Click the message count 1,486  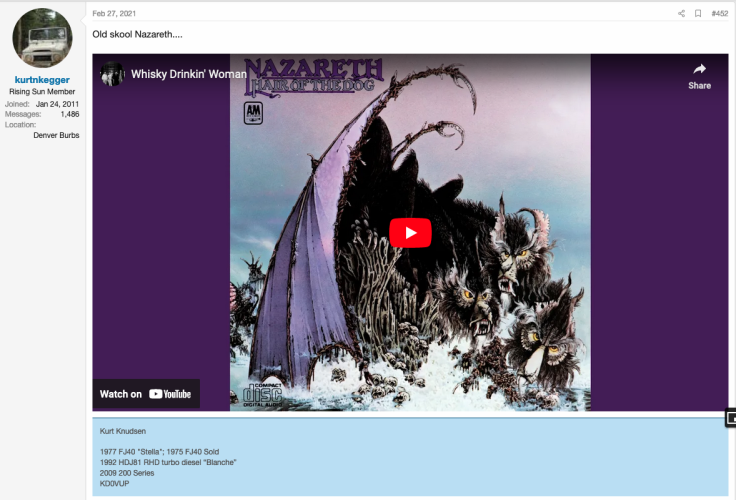pos(70,114)
